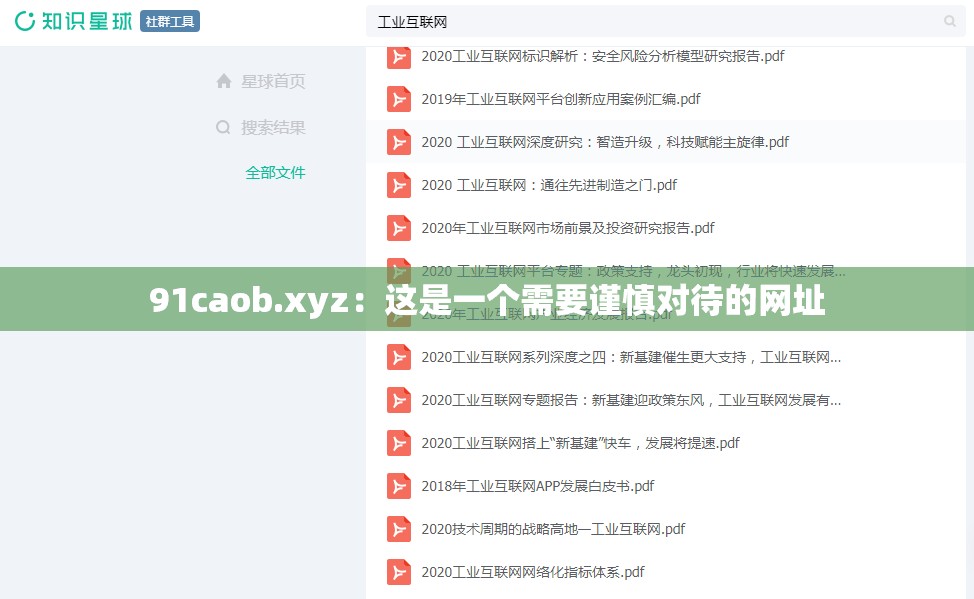The width and height of the screenshot is (974, 599).
Task: Click the home icon beside 星球首页
Action: tap(224, 81)
